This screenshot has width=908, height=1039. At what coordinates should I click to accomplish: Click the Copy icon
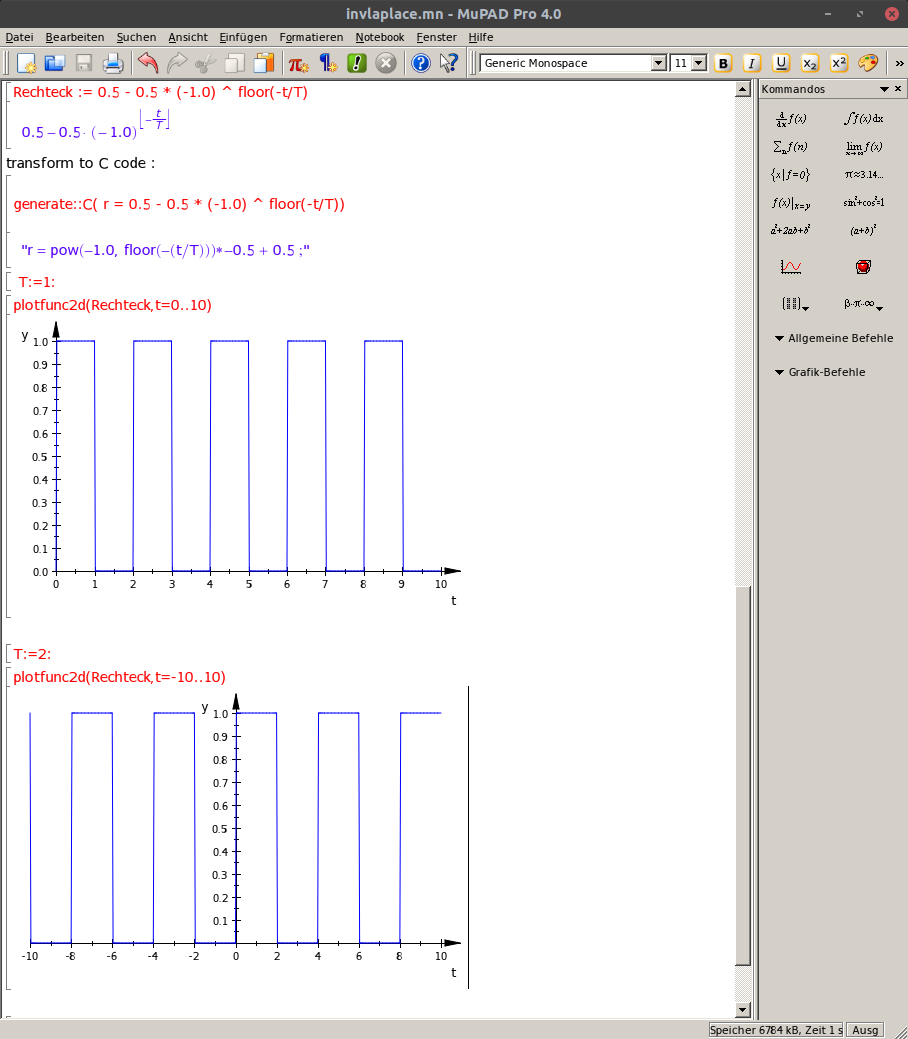coord(235,63)
